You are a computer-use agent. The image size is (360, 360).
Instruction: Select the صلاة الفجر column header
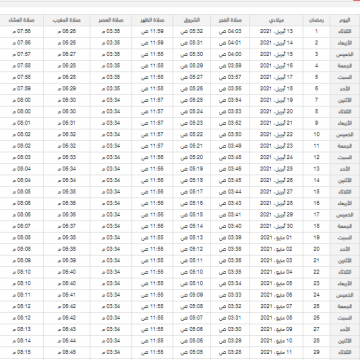click(x=230, y=20)
